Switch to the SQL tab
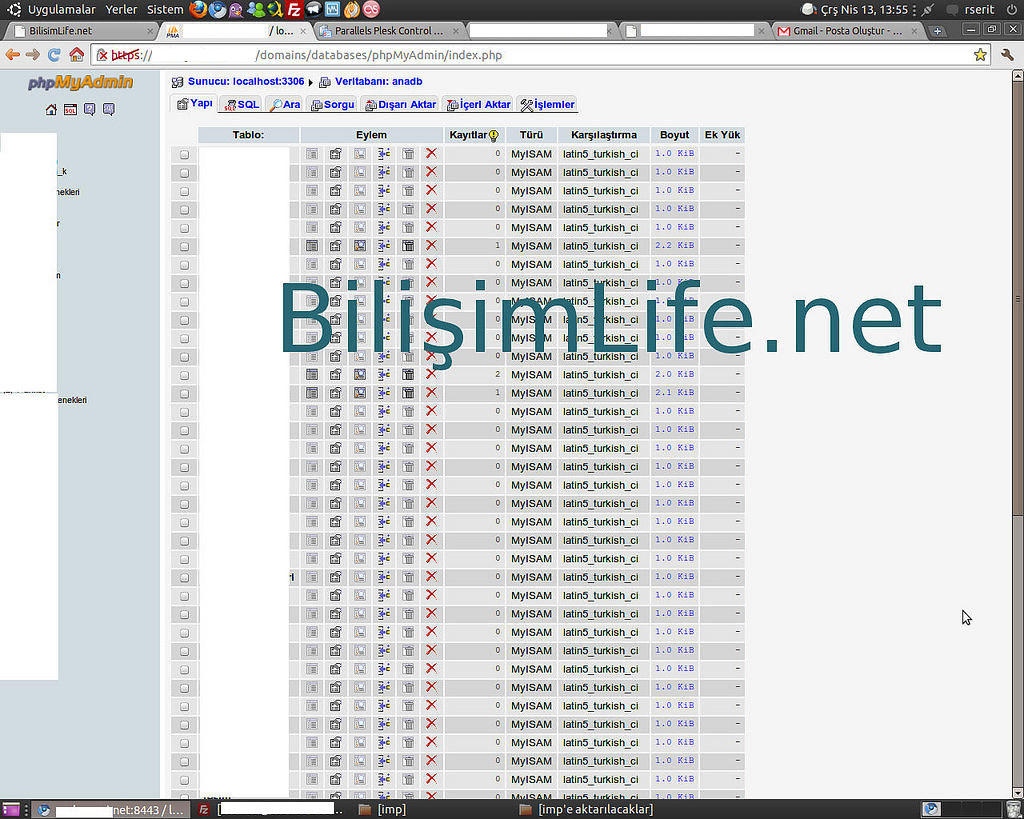 click(x=241, y=104)
